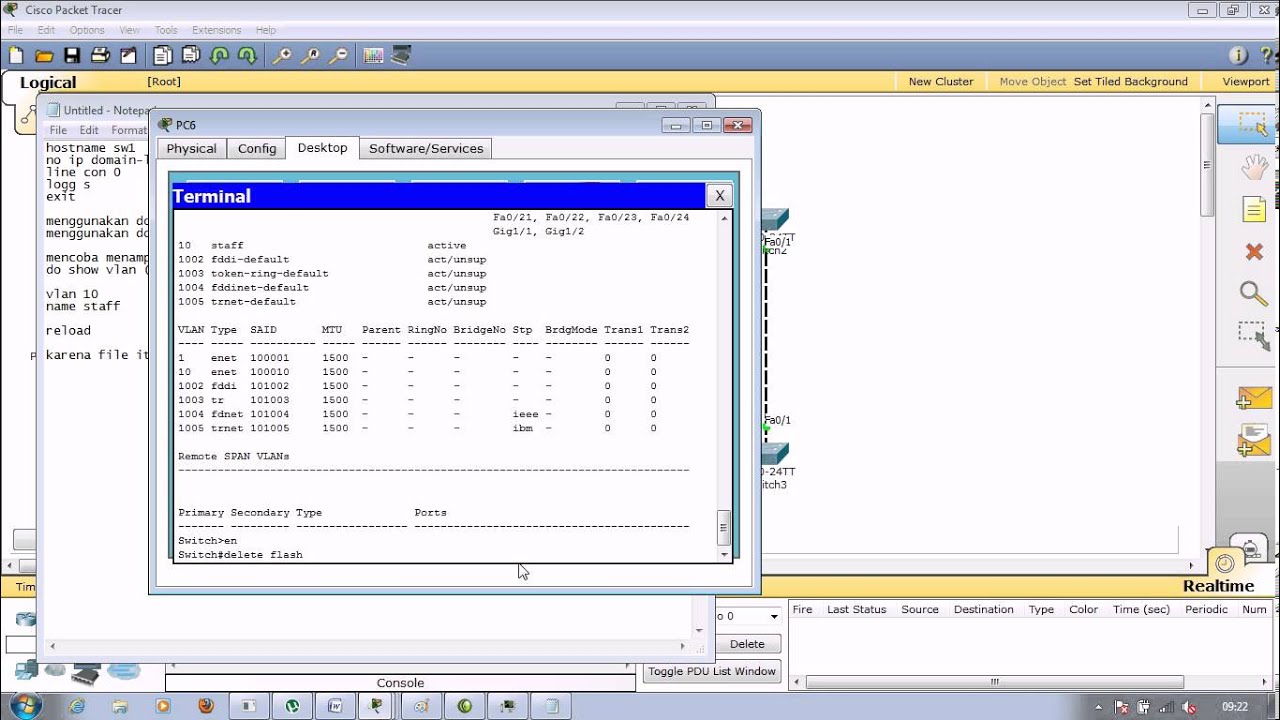Launch Internet Explorer from the taskbar

click(77, 706)
